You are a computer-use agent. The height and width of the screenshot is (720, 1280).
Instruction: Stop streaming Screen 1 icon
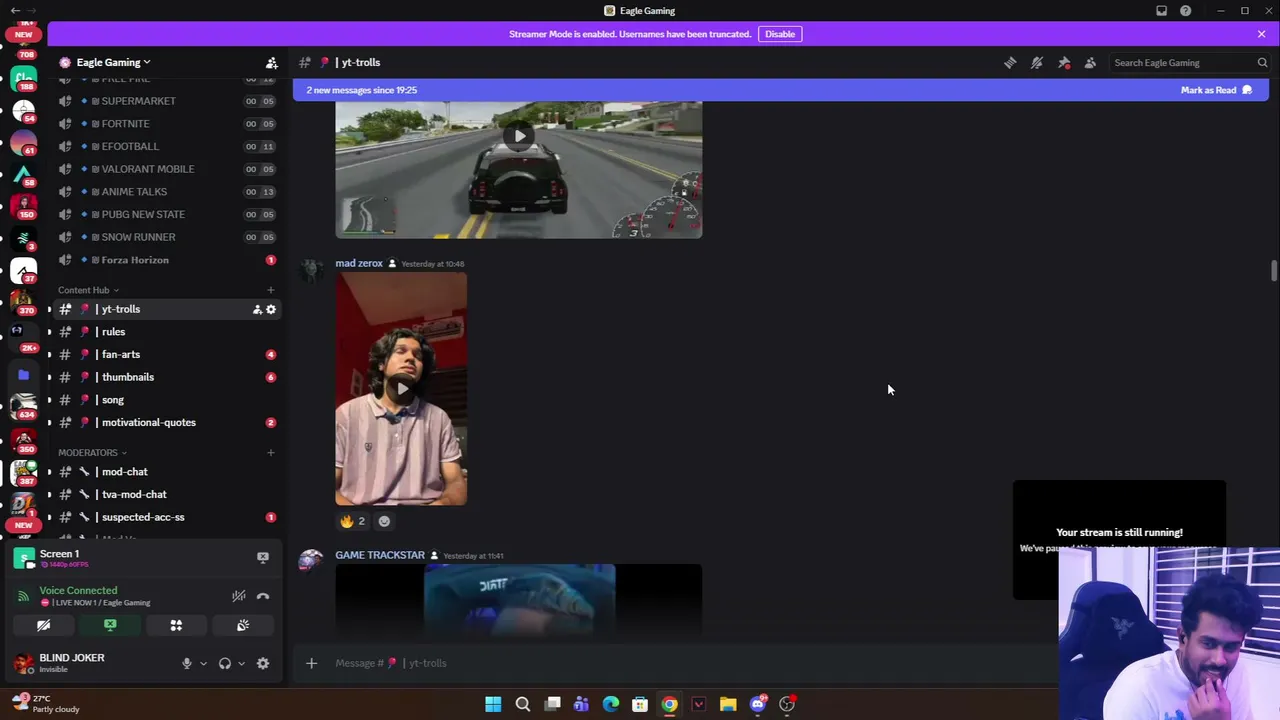[262, 558]
